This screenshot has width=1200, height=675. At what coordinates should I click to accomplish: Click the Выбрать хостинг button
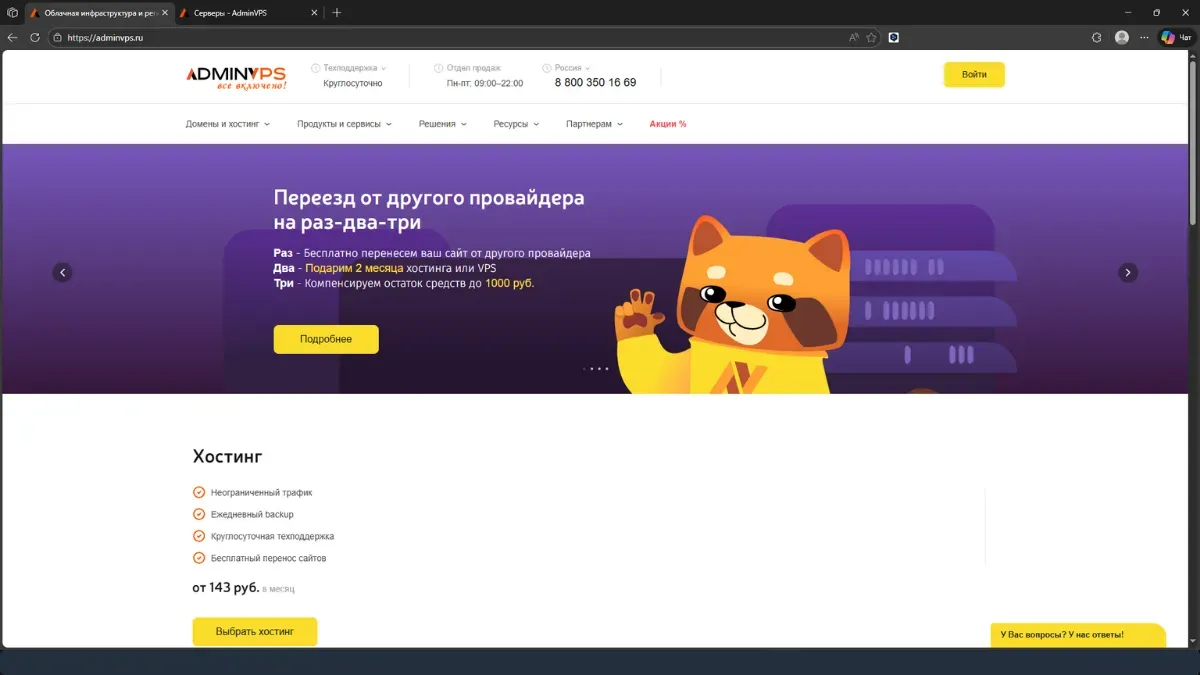[255, 632]
